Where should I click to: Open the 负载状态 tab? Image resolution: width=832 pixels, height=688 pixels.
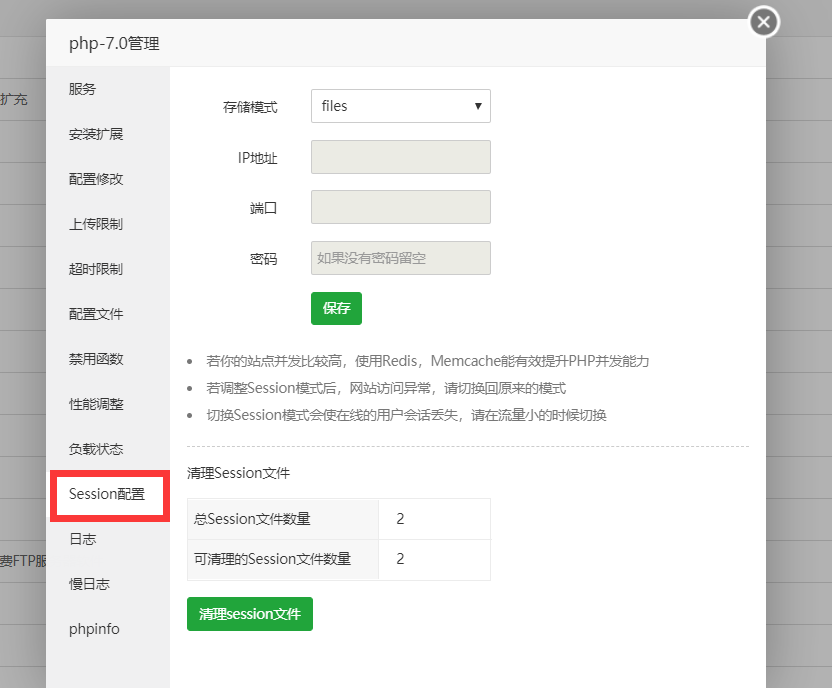[x=96, y=449]
